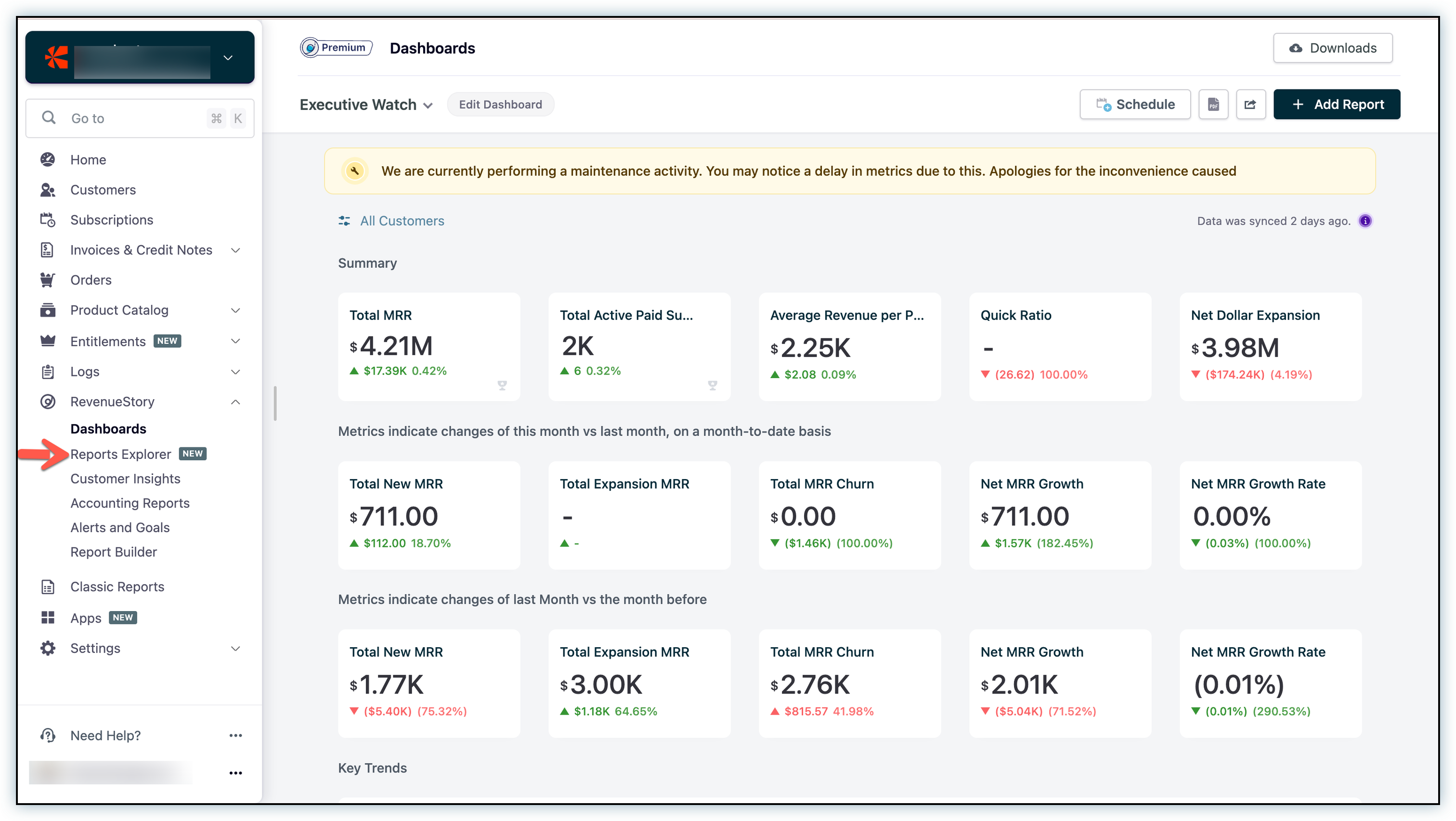Click the RevenueStory target icon
This screenshot has width=1456, height=821.
[48, 402]
